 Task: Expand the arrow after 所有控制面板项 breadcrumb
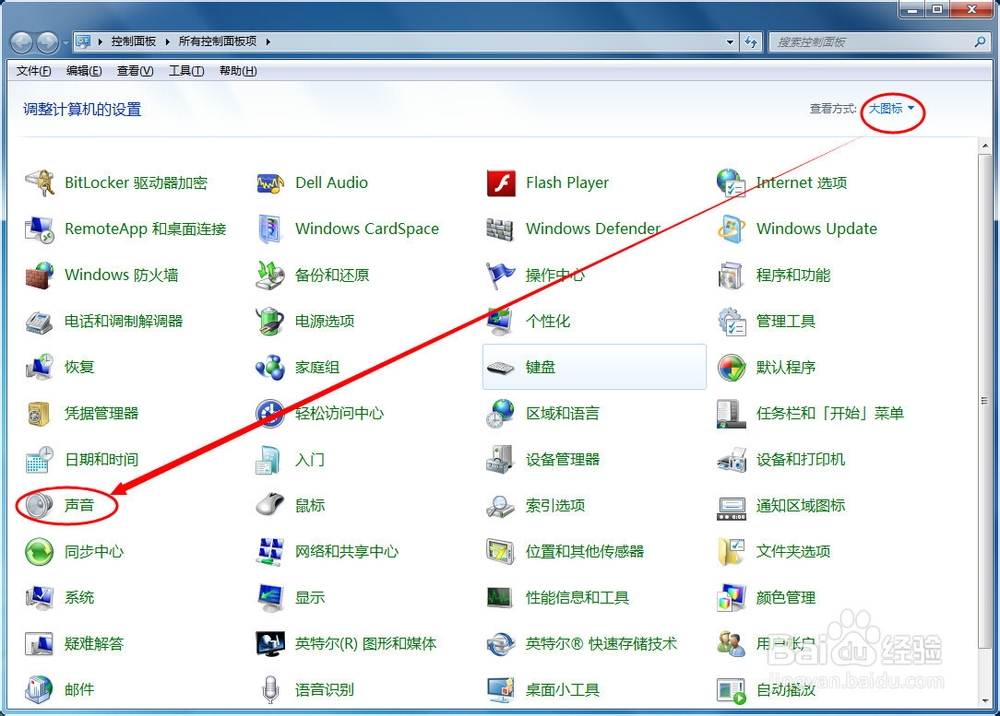click(x=268, y=41)
